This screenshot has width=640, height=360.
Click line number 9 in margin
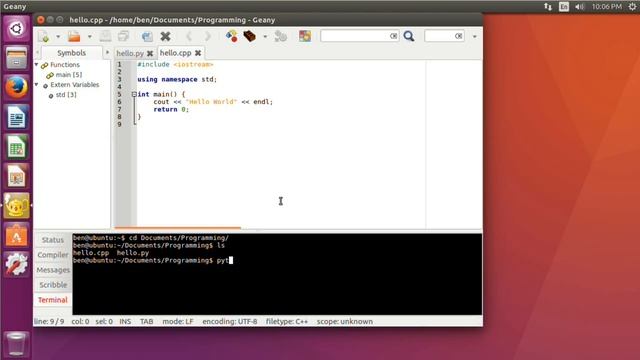(120, 124)
